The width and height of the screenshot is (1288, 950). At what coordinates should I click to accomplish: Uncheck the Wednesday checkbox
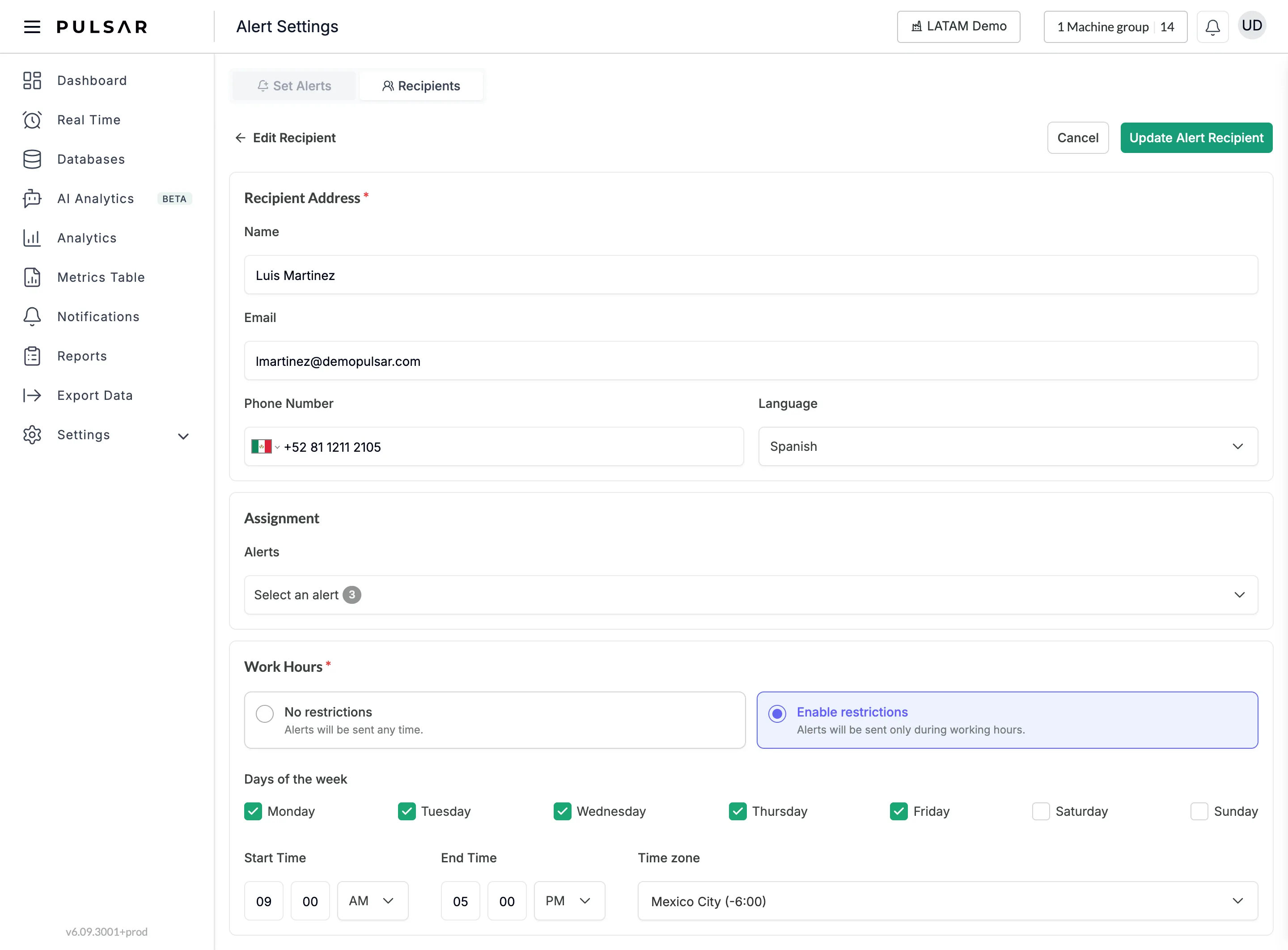pos(562,811)
